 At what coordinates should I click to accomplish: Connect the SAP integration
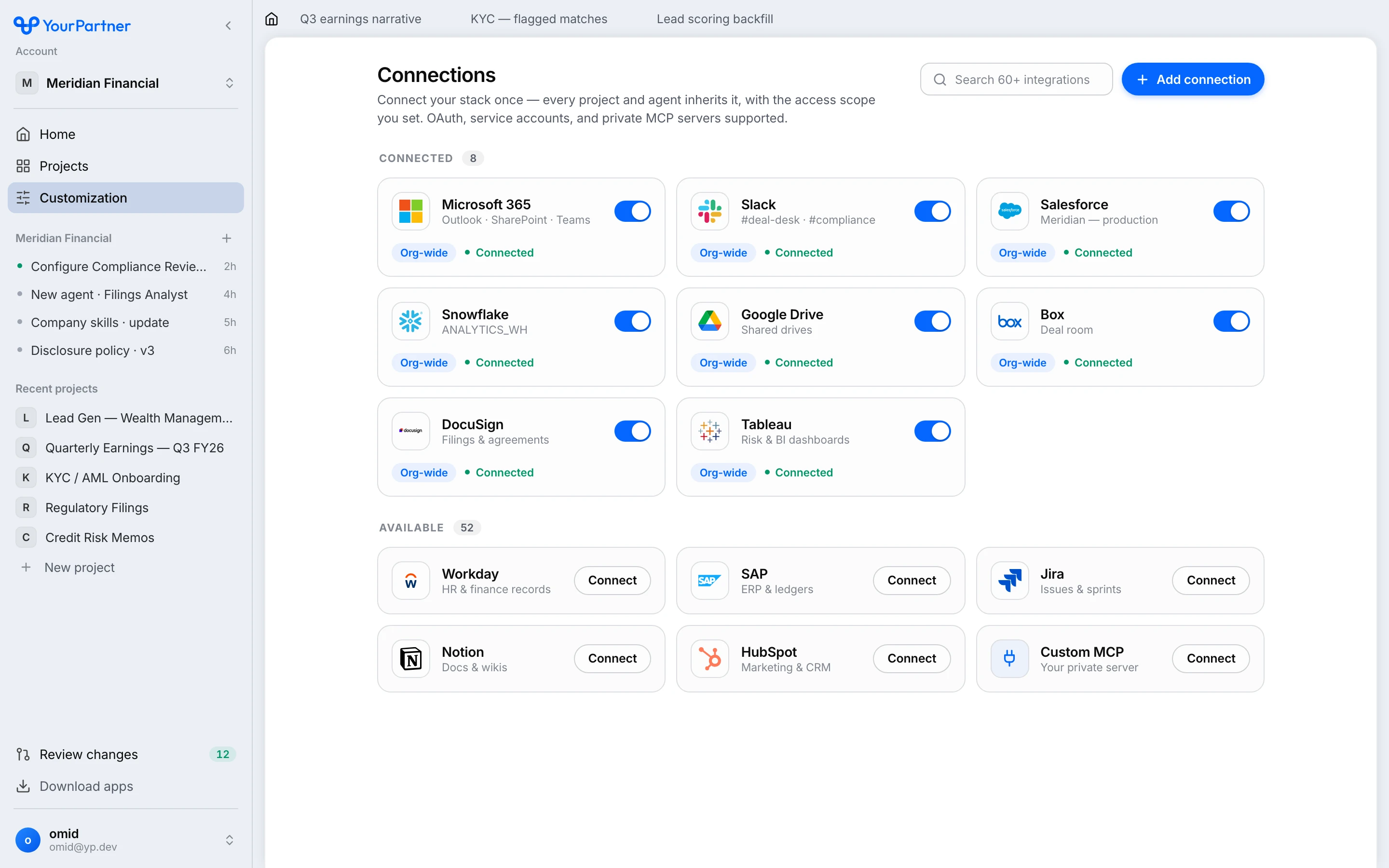click(x=912, y=581)
